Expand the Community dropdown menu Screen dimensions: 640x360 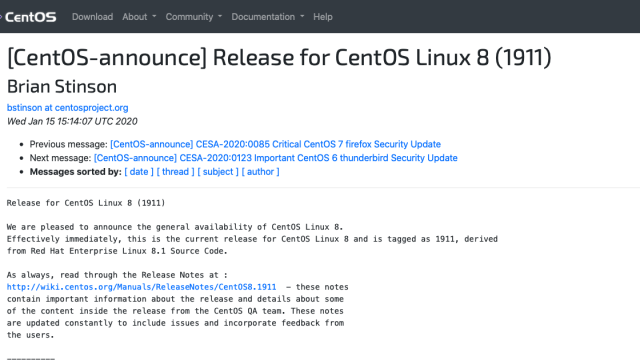point(193,17)
